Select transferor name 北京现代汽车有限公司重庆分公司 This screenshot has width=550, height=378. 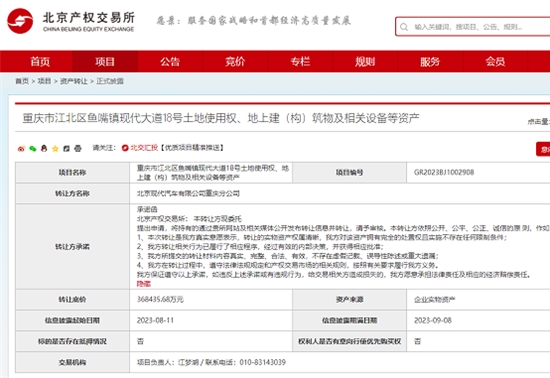[188, 193]
